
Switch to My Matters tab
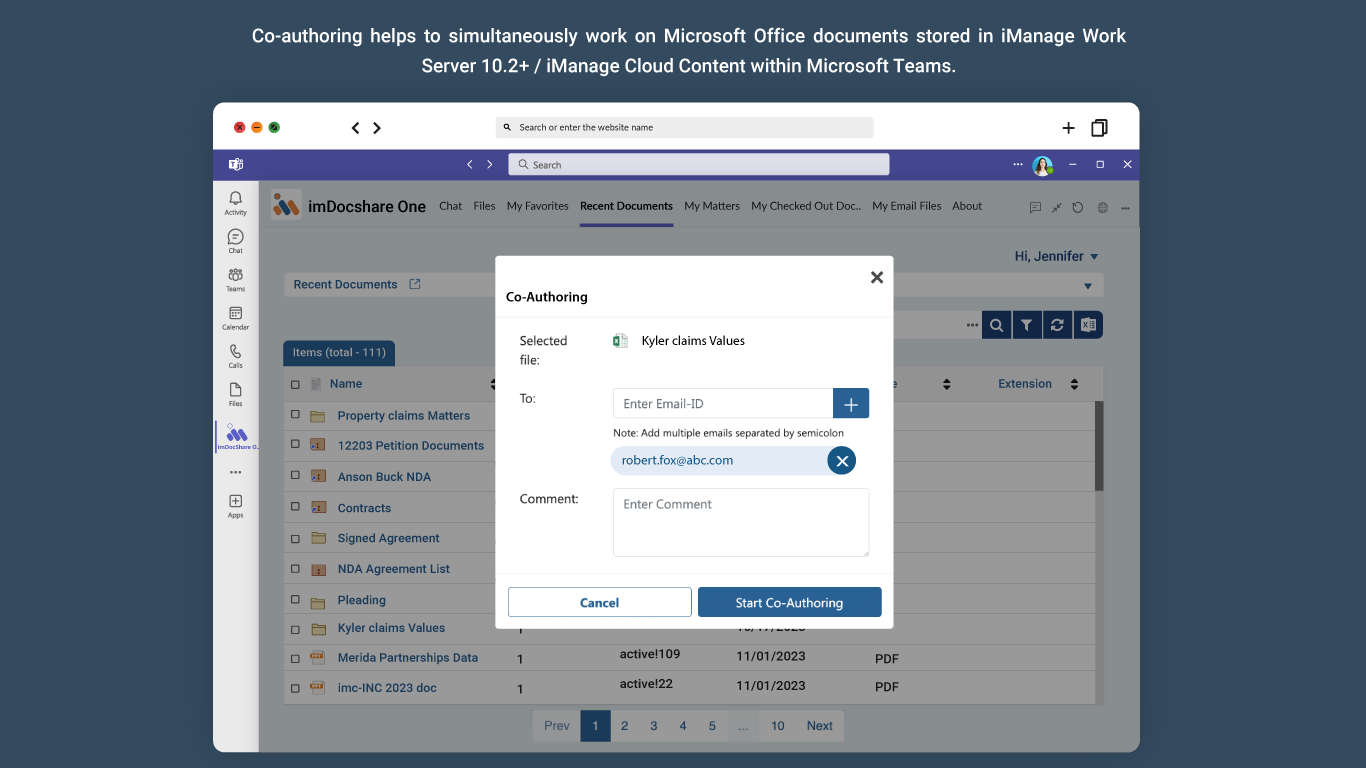tap(712, 206)
